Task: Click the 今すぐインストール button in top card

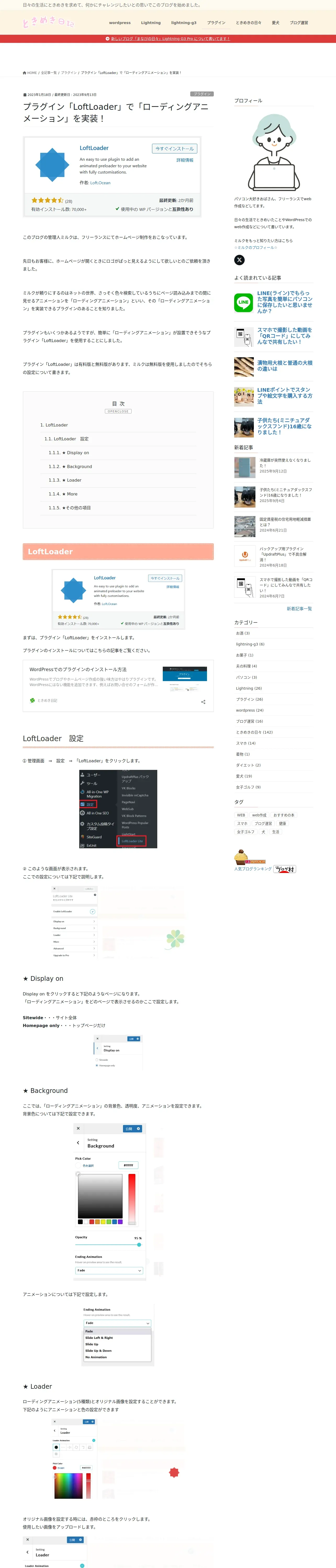Action: coord(174,148)
